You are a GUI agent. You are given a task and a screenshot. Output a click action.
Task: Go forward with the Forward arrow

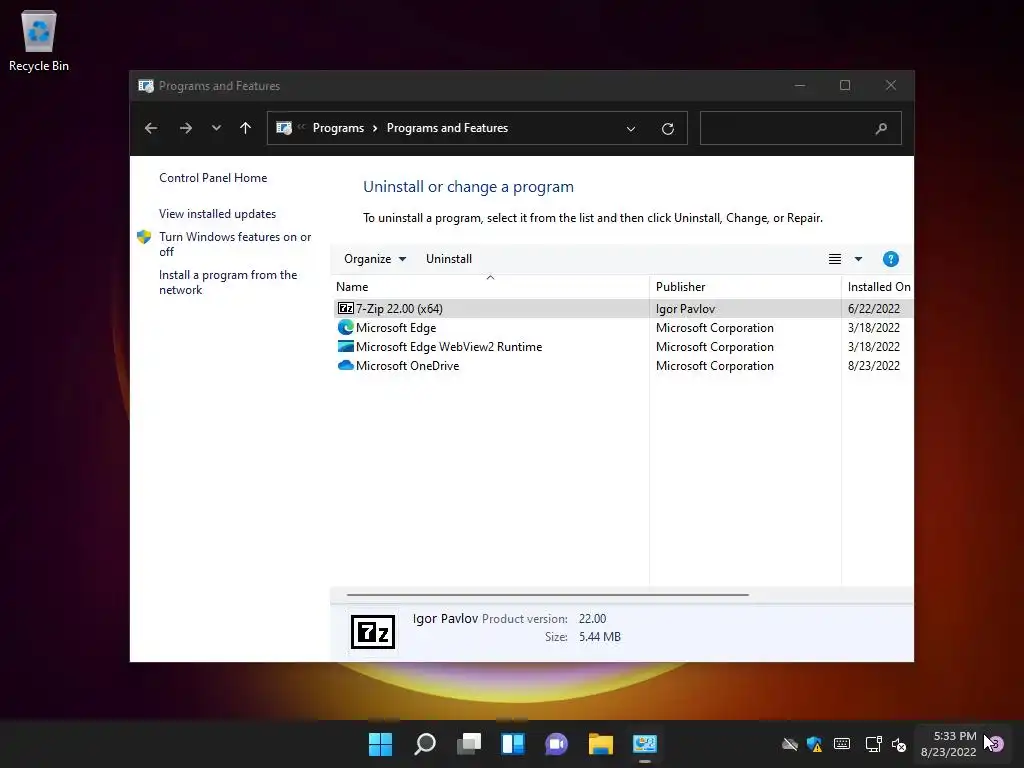pyautogui.click(x=185, y=128)
